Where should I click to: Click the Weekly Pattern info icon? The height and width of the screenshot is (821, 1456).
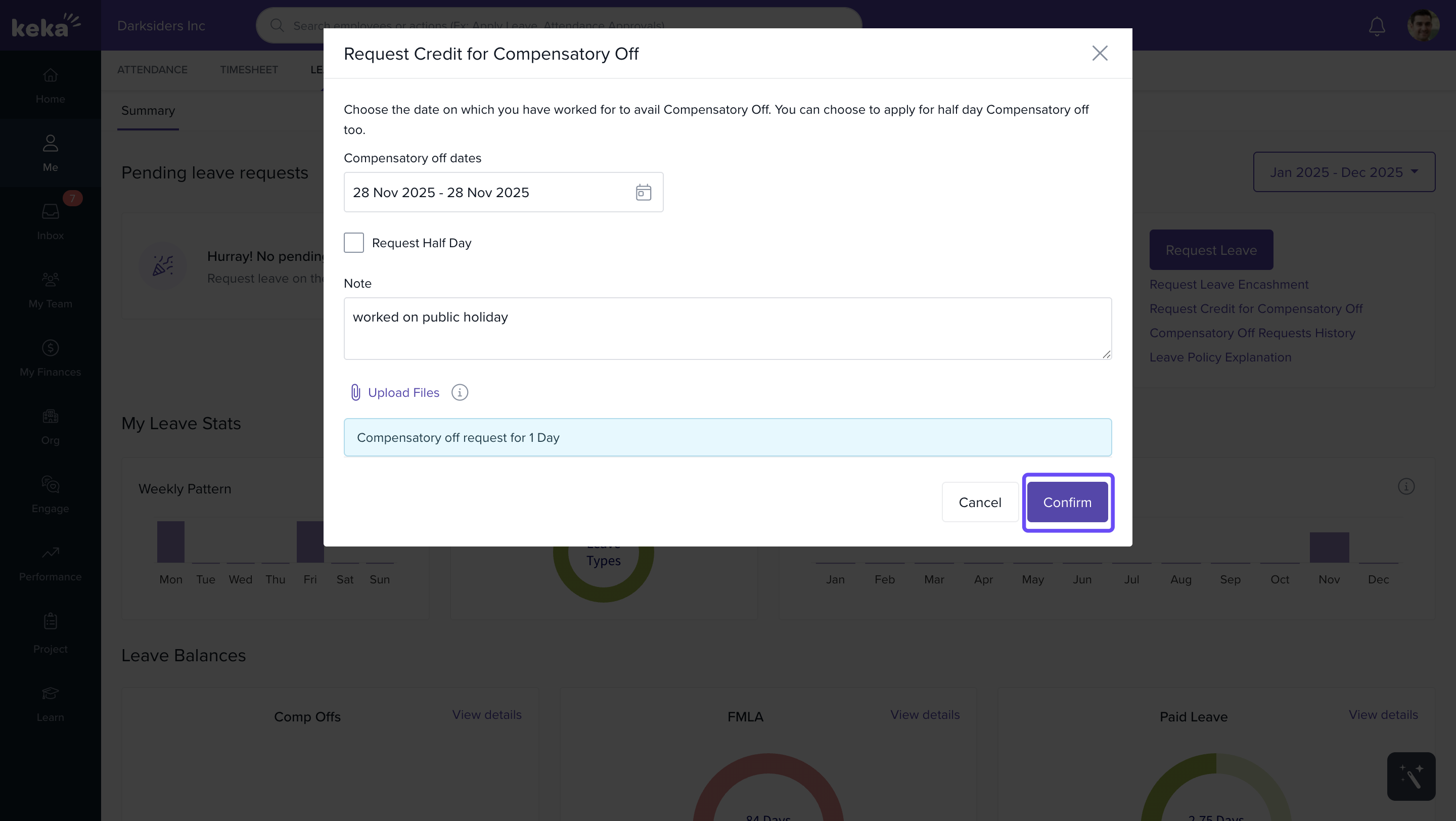click(1405, 486)
